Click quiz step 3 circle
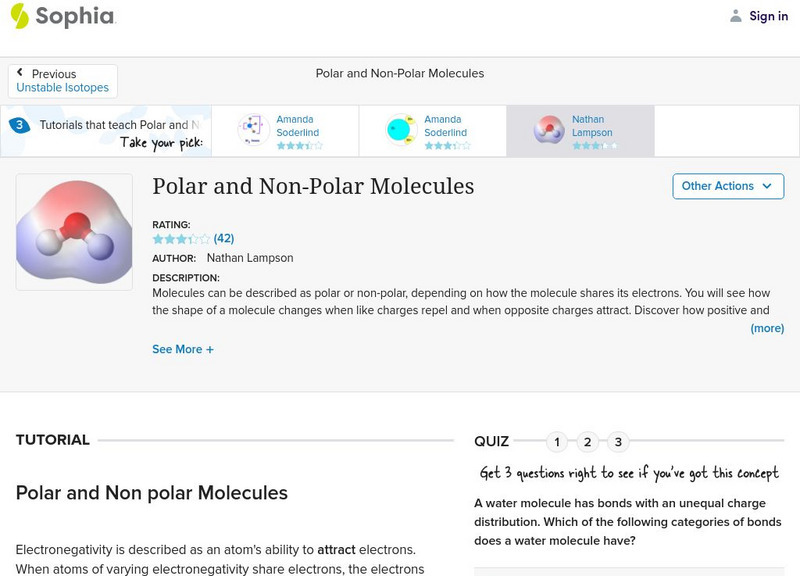The image size is (800, 576). pos(619,440)
